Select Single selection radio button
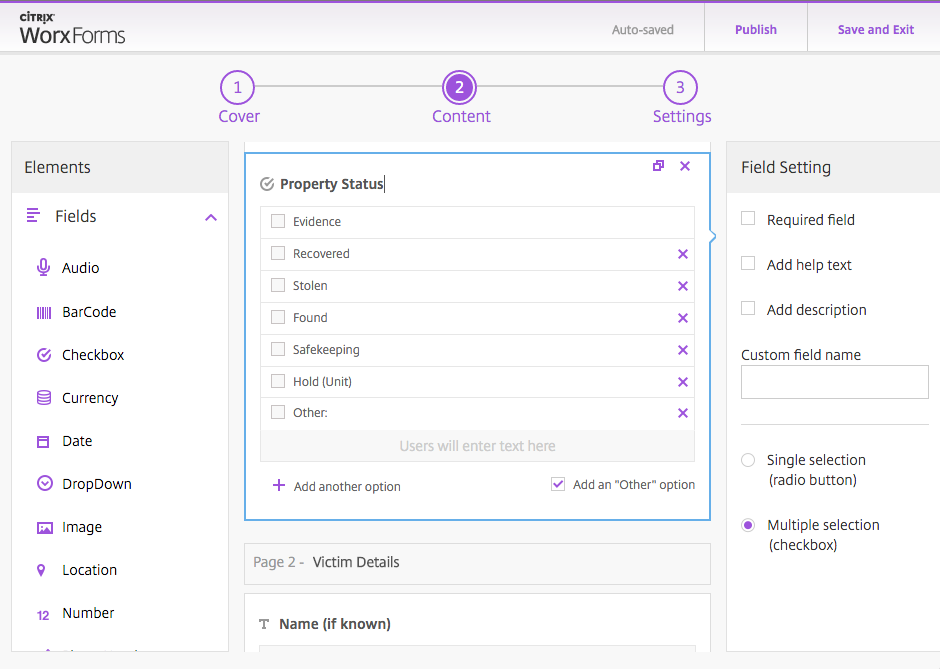 748,460
